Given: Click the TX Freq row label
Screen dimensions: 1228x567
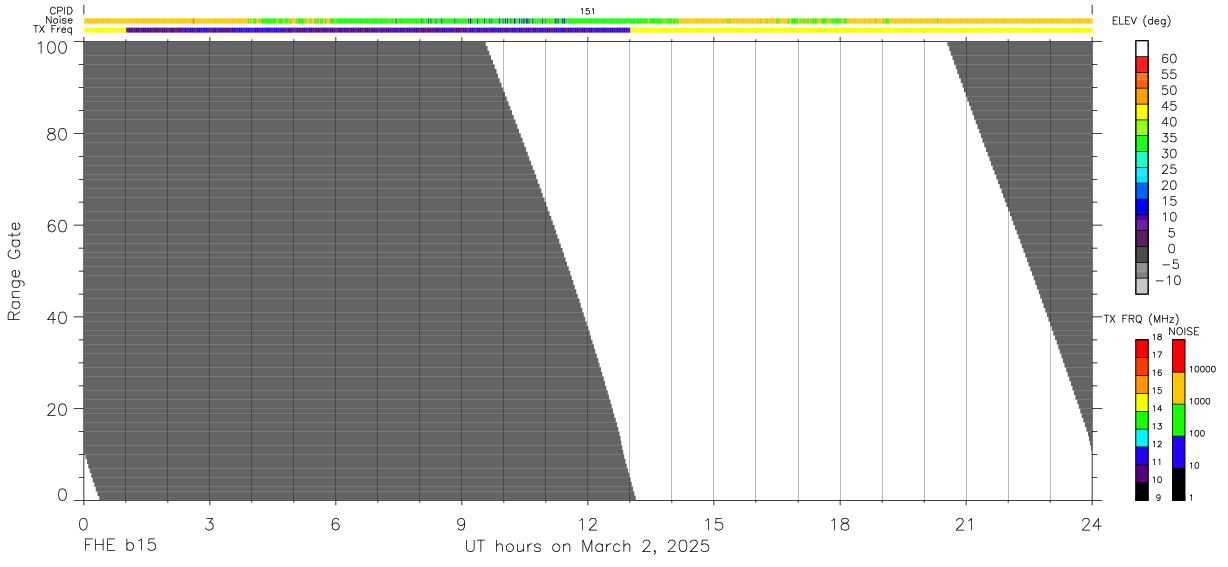Looking at the screenshot, I should coord(54,30).
